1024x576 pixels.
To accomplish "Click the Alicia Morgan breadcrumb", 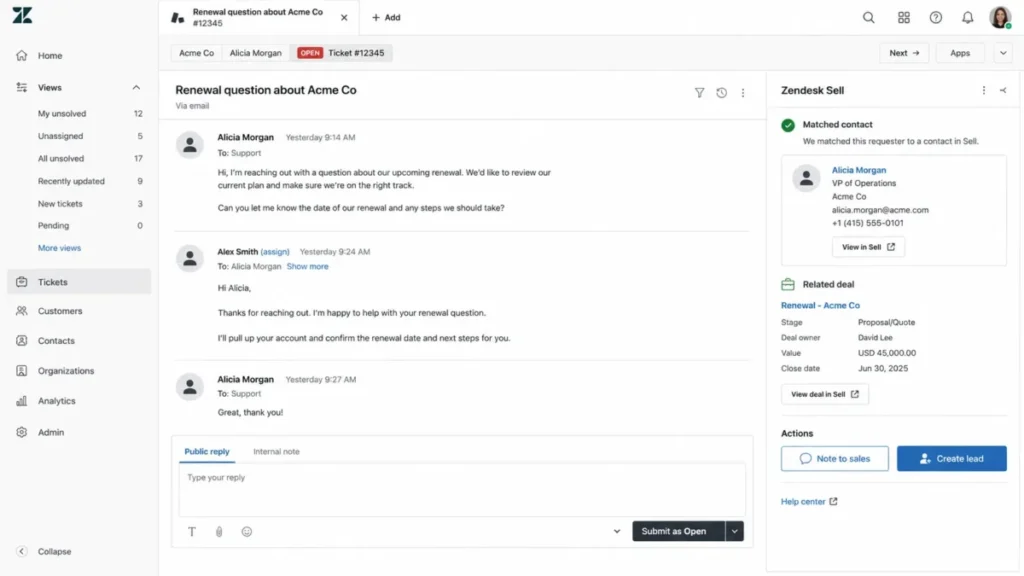I will point(255,53).
